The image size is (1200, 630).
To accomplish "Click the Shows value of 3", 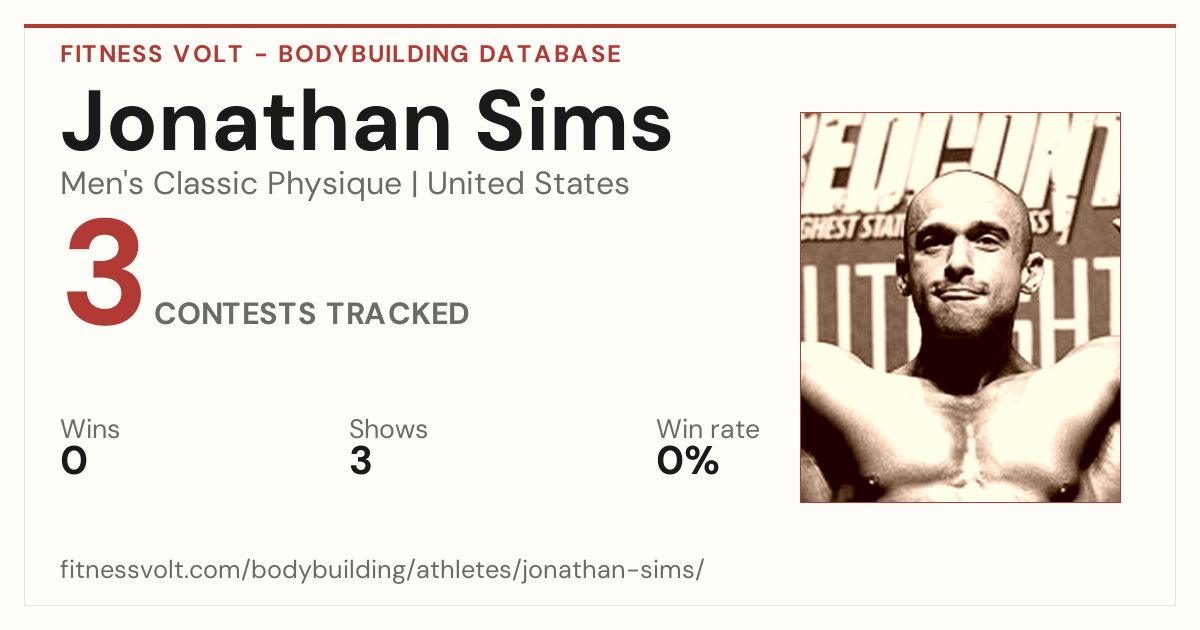I will [361, 461].
